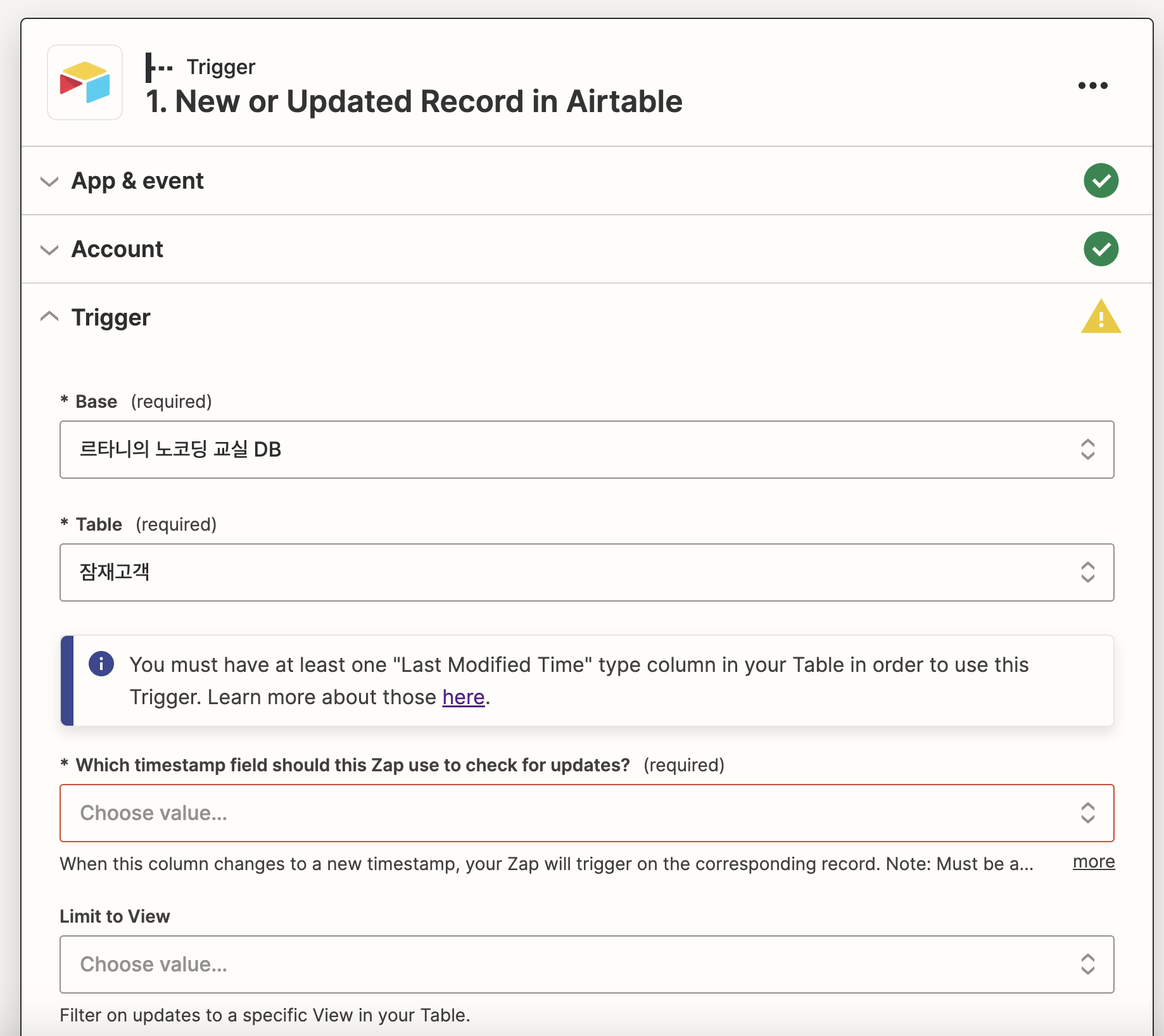
Task: Open the timestamp field dropdown
Action: [586, 813]
